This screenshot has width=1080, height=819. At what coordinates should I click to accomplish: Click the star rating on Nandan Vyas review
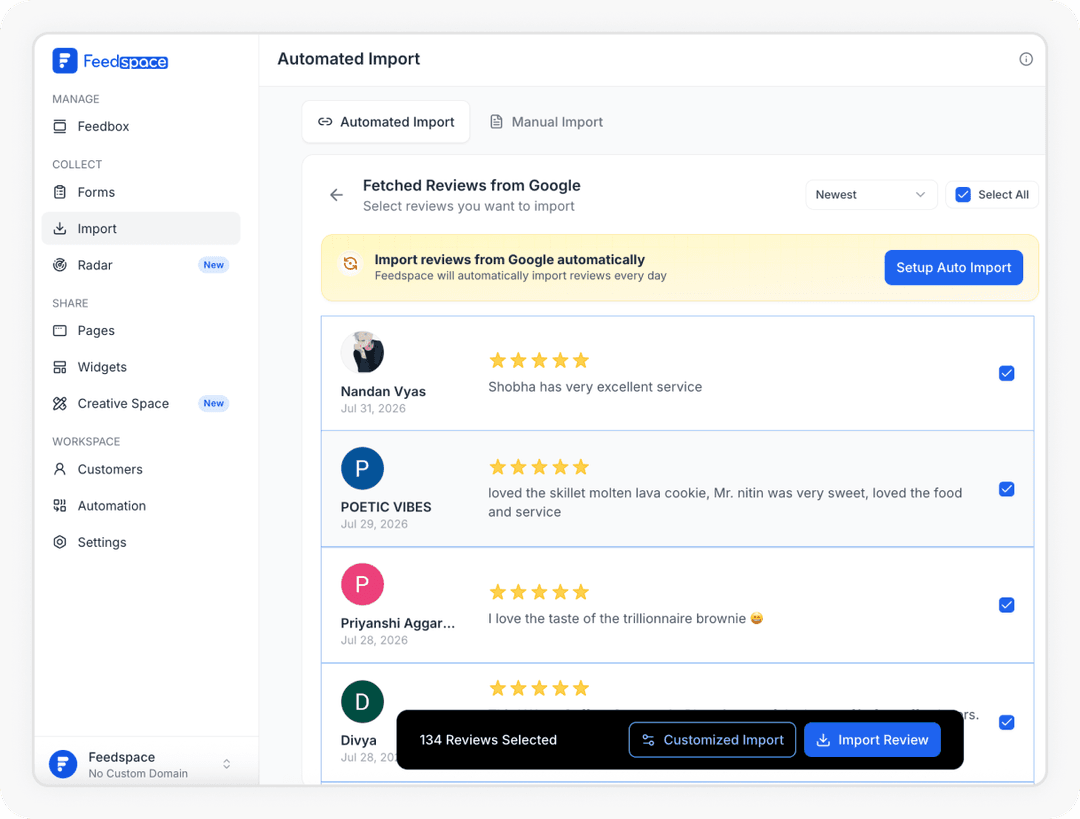(539, 360)
